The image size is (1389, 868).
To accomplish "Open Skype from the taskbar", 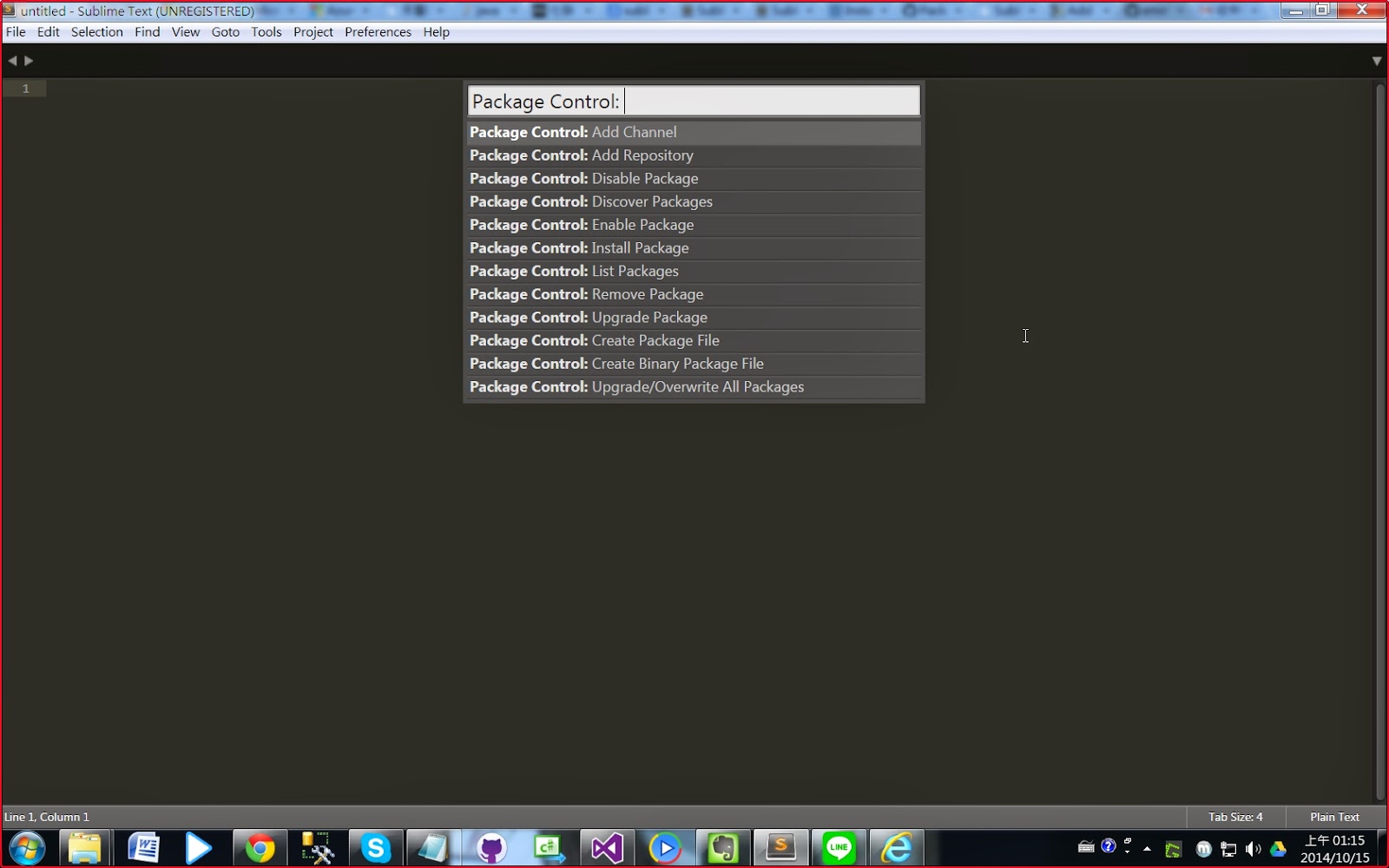I will click(x=375, y=848).
